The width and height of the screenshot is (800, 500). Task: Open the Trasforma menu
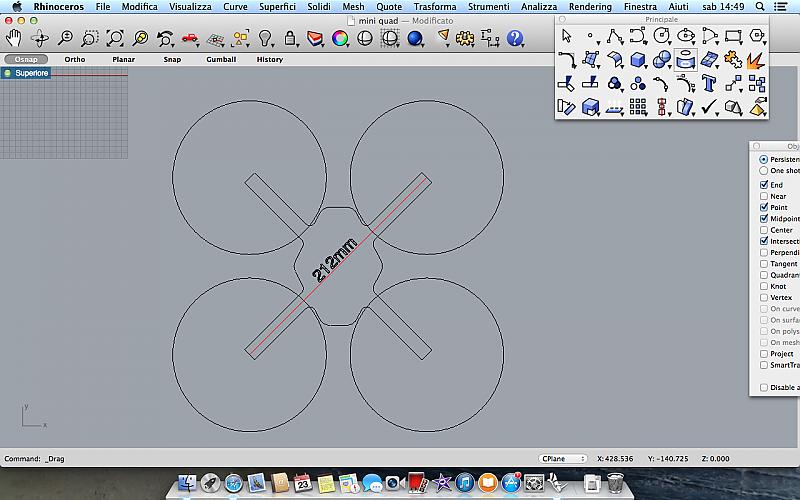[x=435, y=6]
